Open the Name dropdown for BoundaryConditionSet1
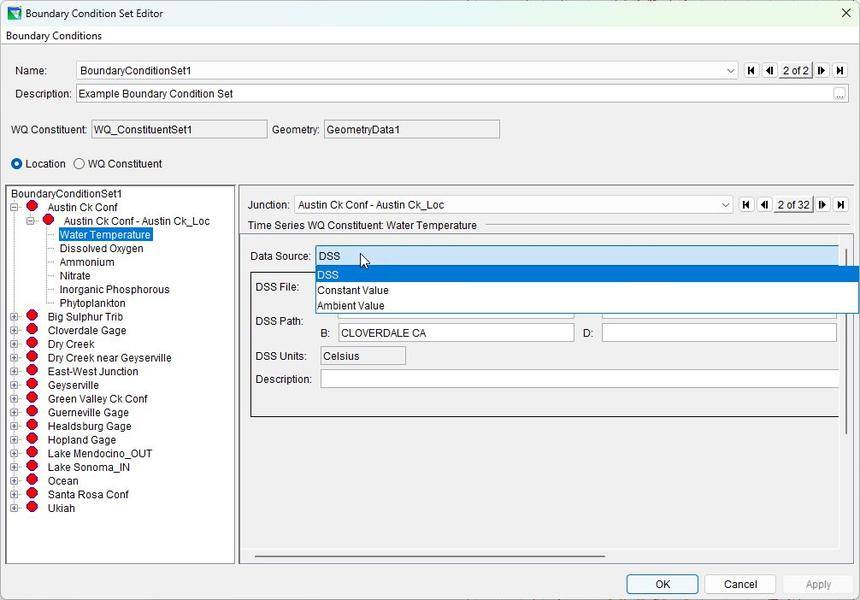860x600 pixels. pos(730,71)
